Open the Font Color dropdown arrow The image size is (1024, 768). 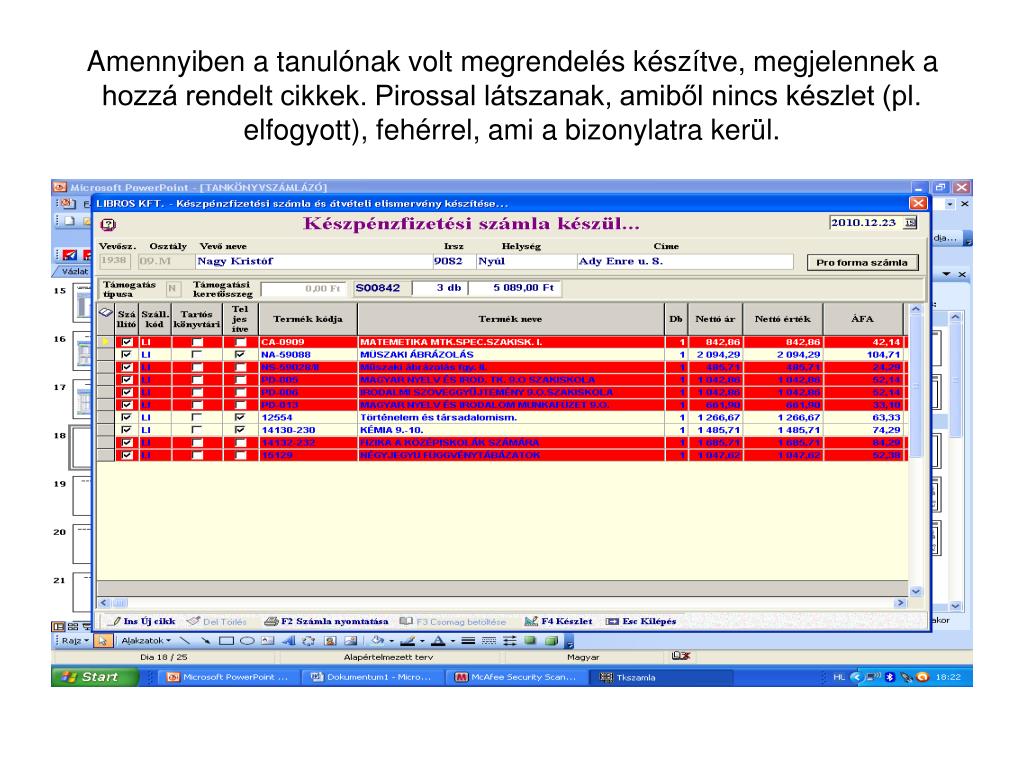pyautogui.click(x=452, y=641)
